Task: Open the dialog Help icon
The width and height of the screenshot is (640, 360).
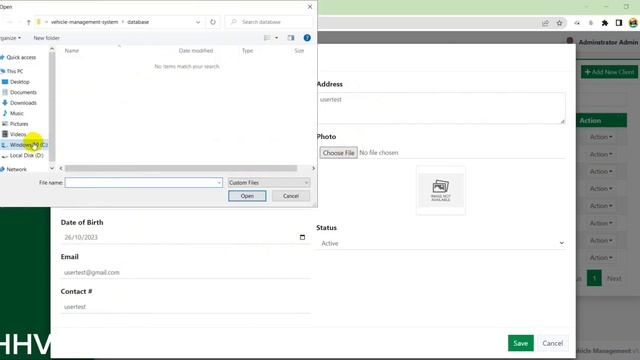Action: pos(307,38)
